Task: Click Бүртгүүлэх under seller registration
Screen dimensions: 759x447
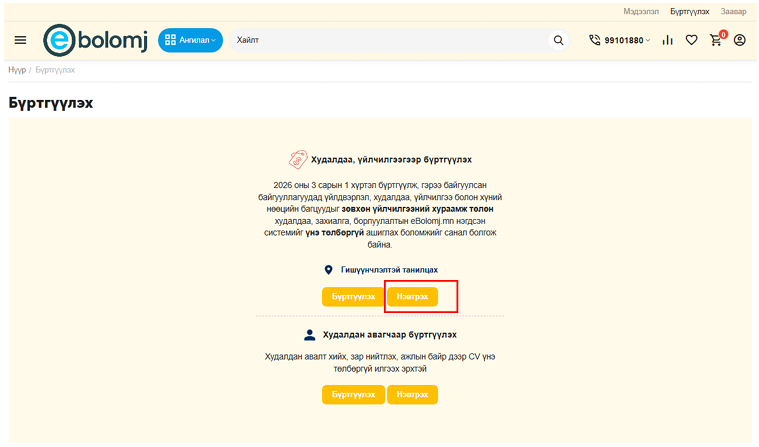Action: (x=353, y=297)
